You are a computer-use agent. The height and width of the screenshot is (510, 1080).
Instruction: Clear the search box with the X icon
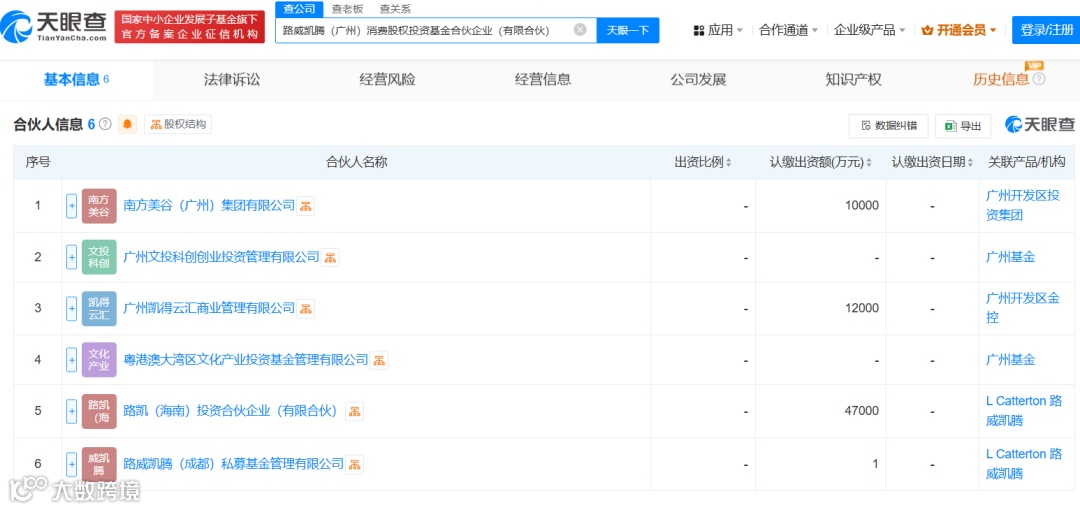pyautogui.click(x=580, y=30)
